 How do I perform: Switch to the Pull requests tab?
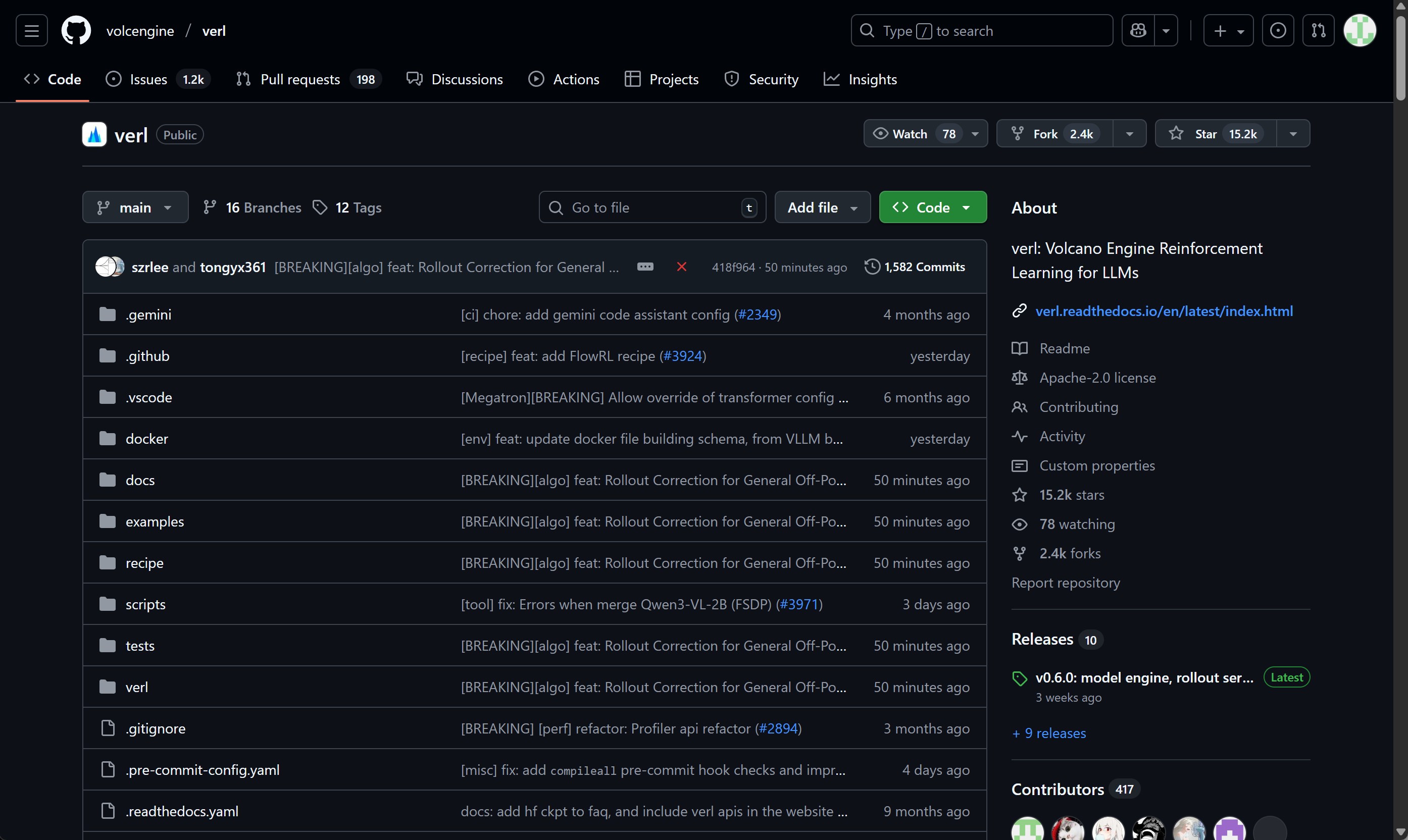(x=300, y=79)
